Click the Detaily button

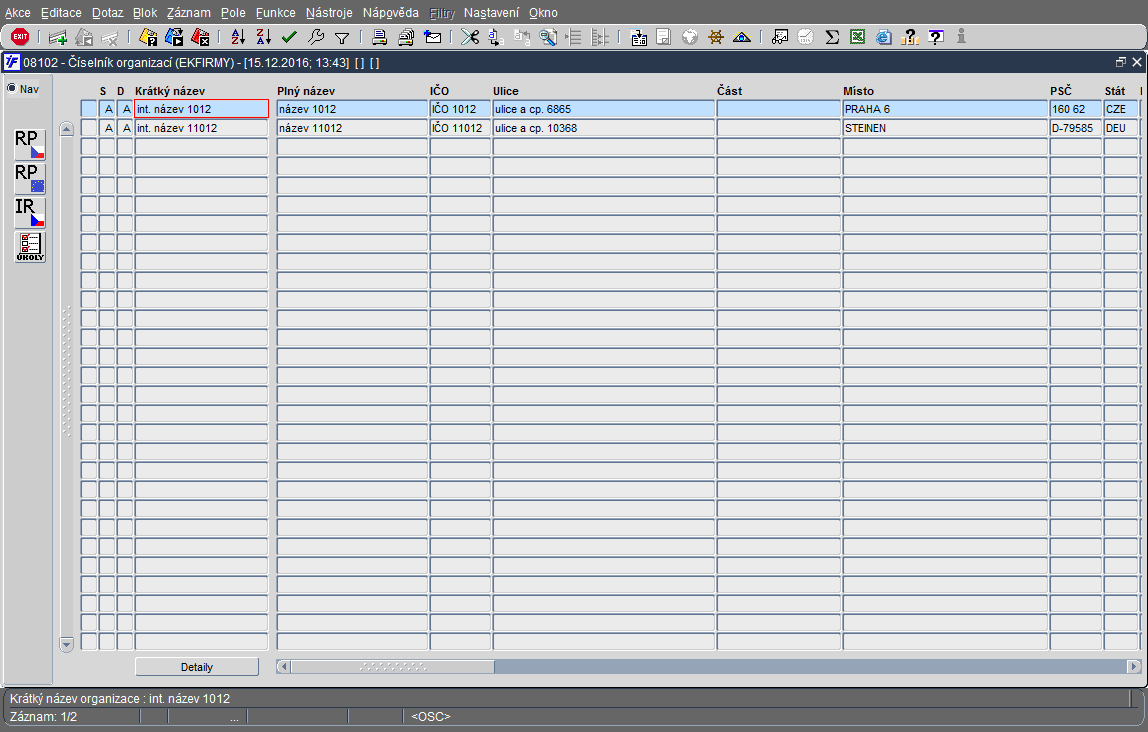coord(196,667)
